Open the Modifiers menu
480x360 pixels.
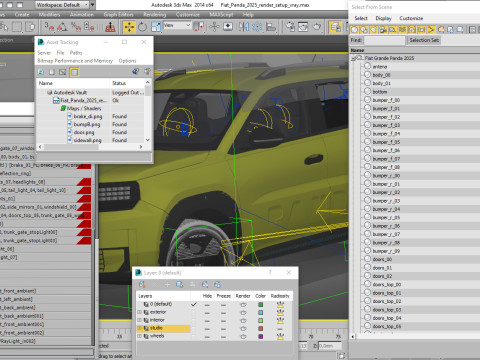pos(49,15)
